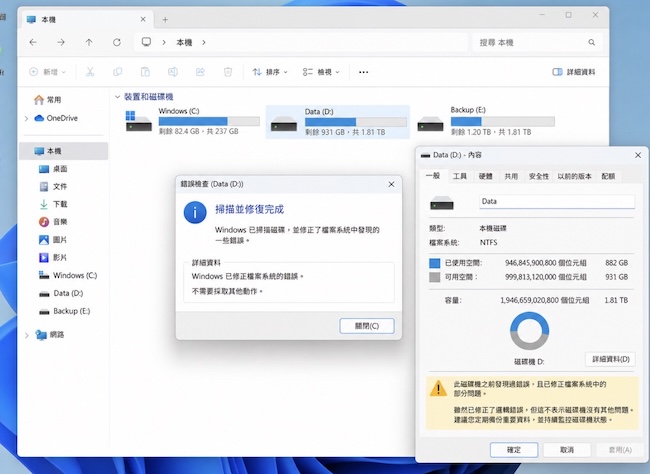The image size is (650, 474).
Task: Click 取消 in properties dialog
Action: pos(567,450)
